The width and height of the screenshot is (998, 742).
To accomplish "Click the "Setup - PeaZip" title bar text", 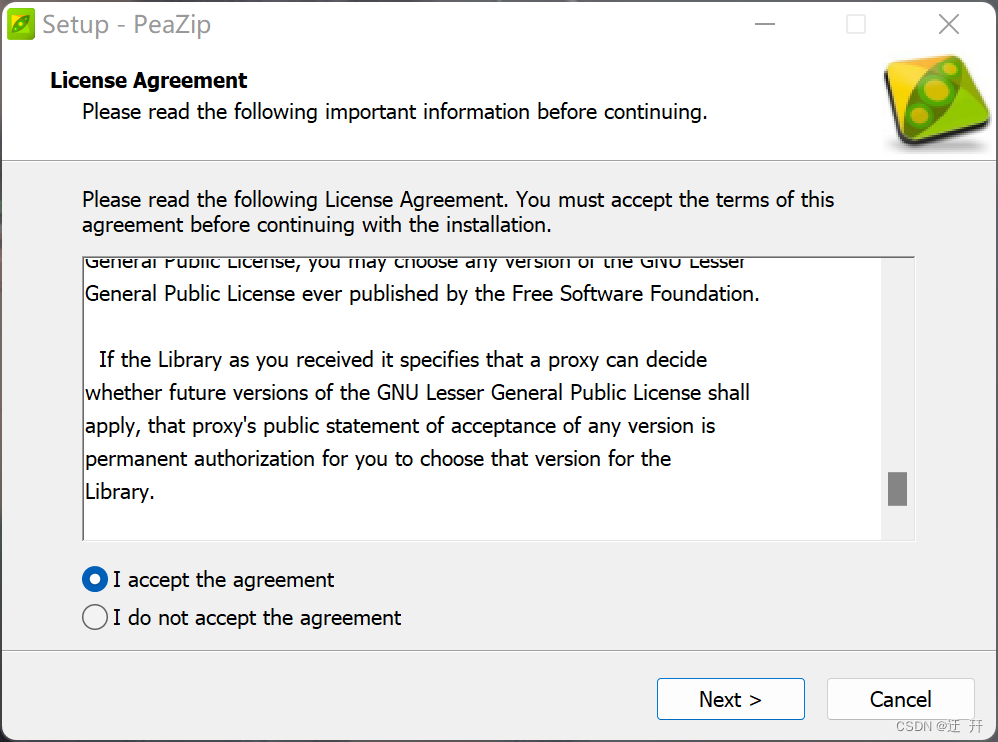I will tap(126, 25).
